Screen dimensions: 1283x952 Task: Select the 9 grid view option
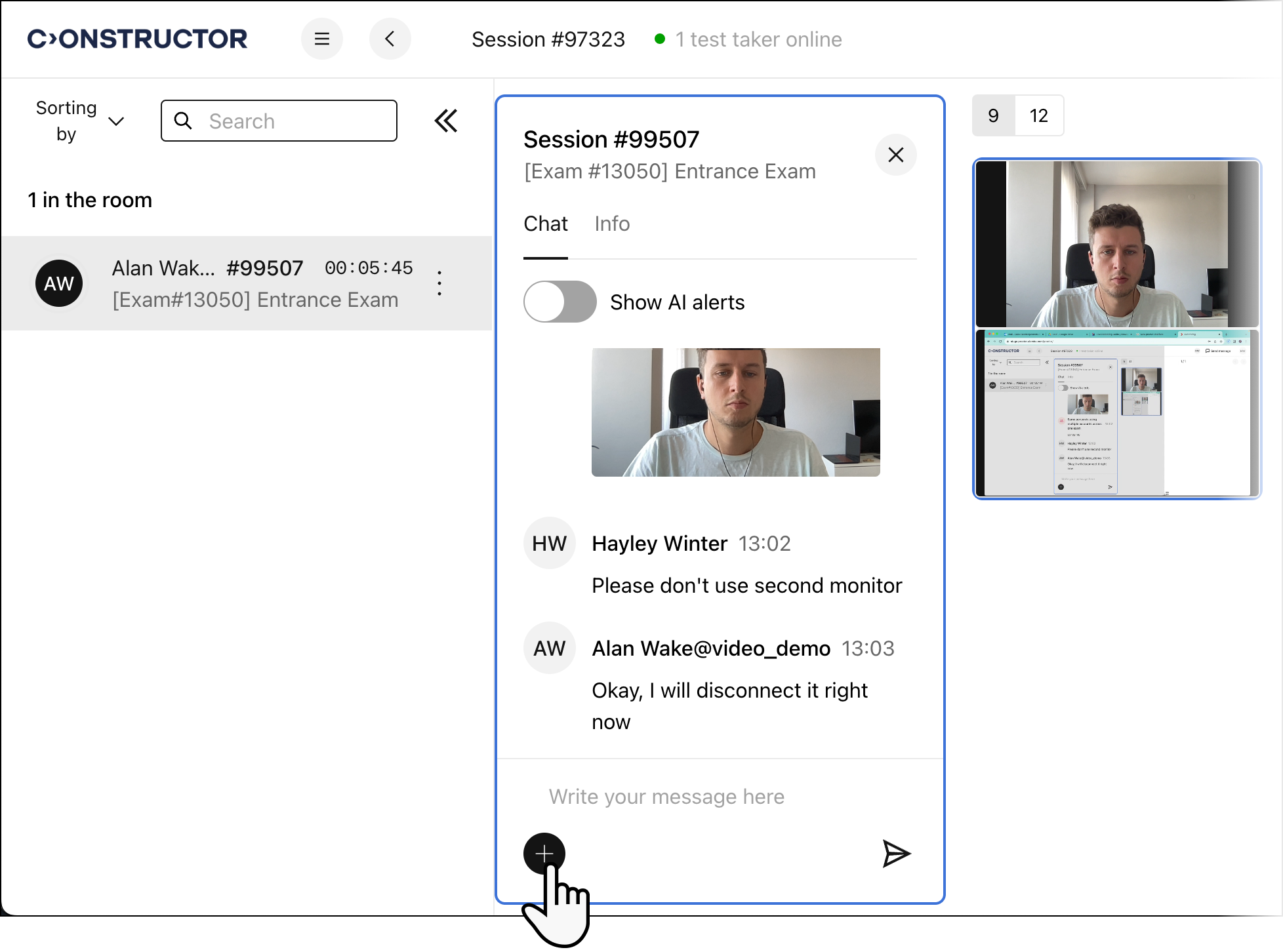click(993, 115)
